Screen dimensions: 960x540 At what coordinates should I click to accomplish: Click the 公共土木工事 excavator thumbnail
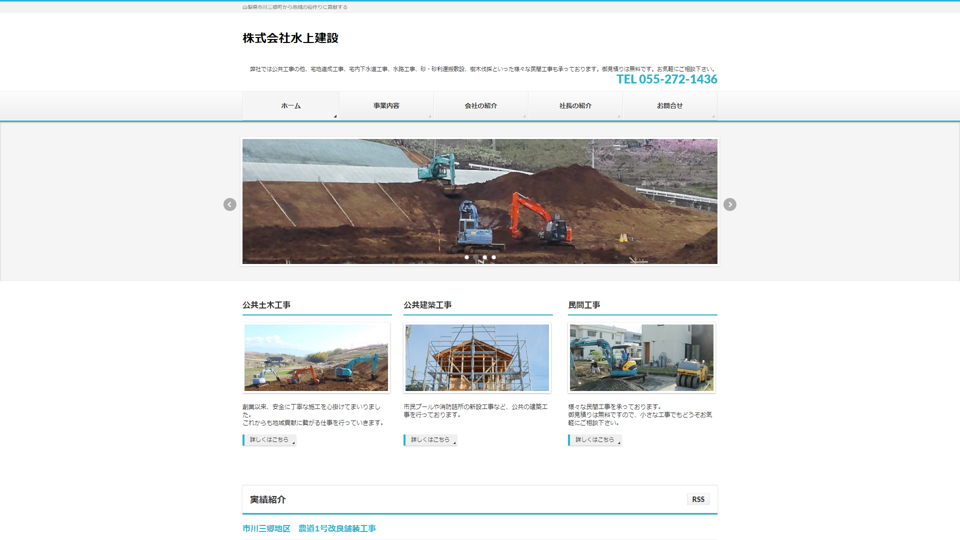[x=316, y=357]
